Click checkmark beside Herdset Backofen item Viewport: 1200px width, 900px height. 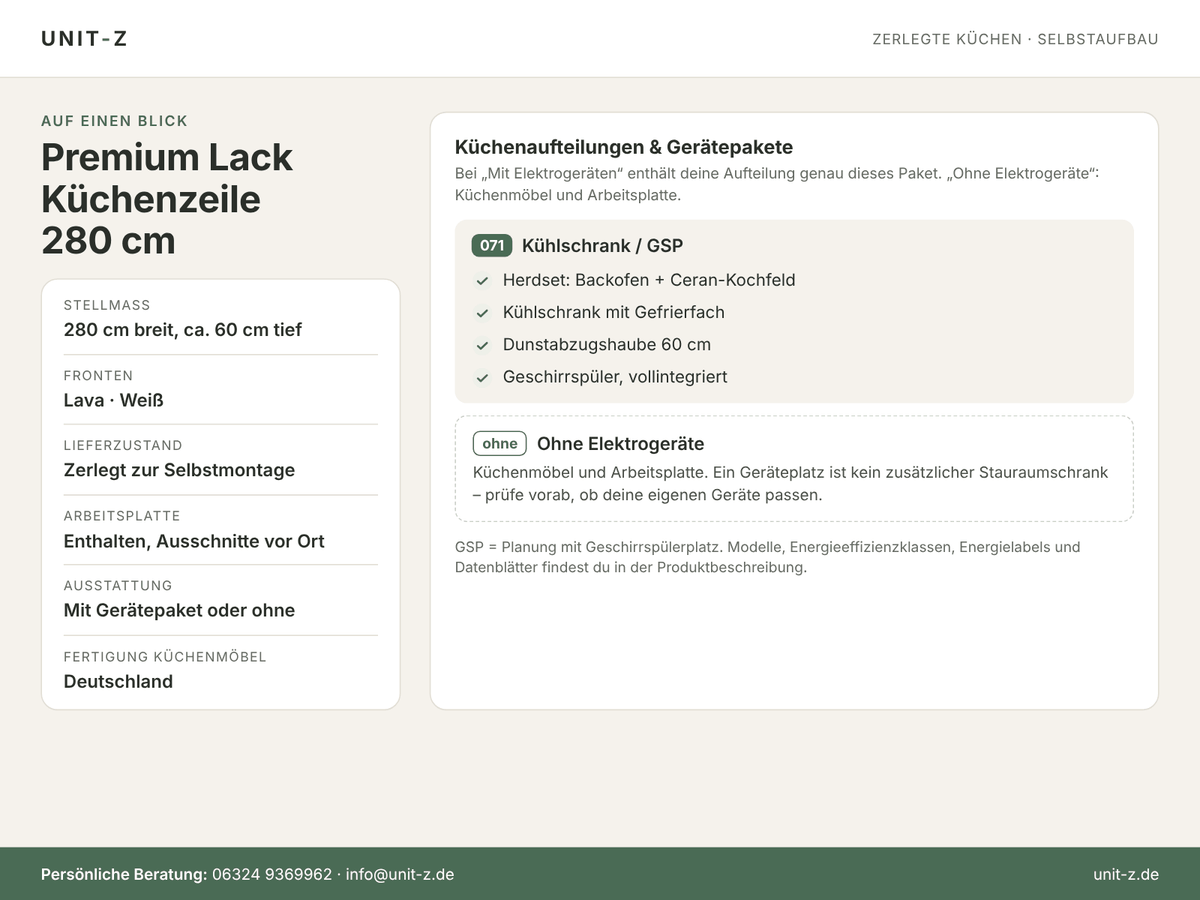coord(482,281)
